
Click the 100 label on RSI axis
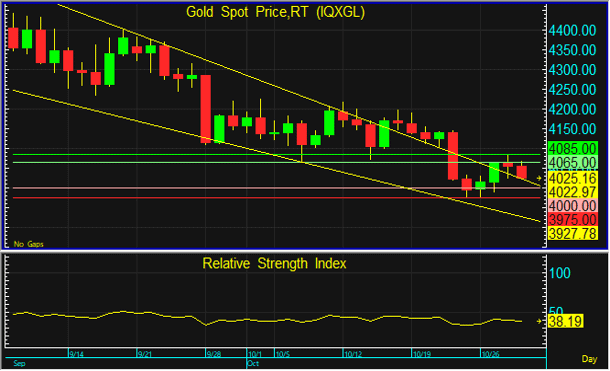(559, 273)
